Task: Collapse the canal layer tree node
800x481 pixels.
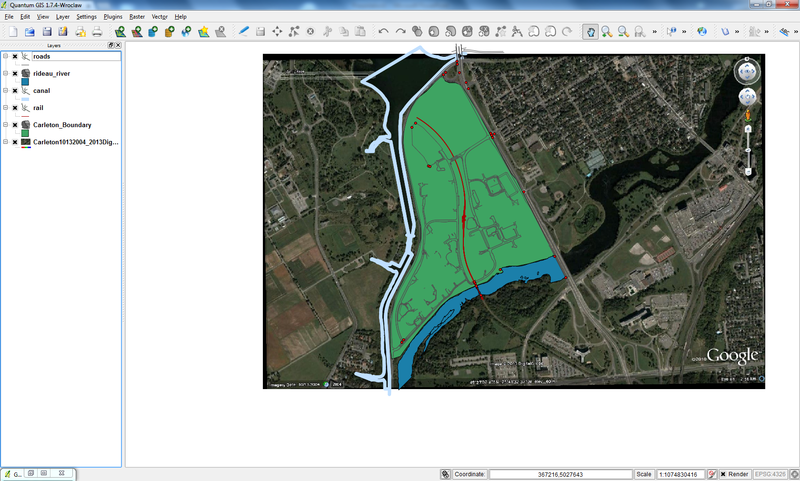Action: [6, 91]
